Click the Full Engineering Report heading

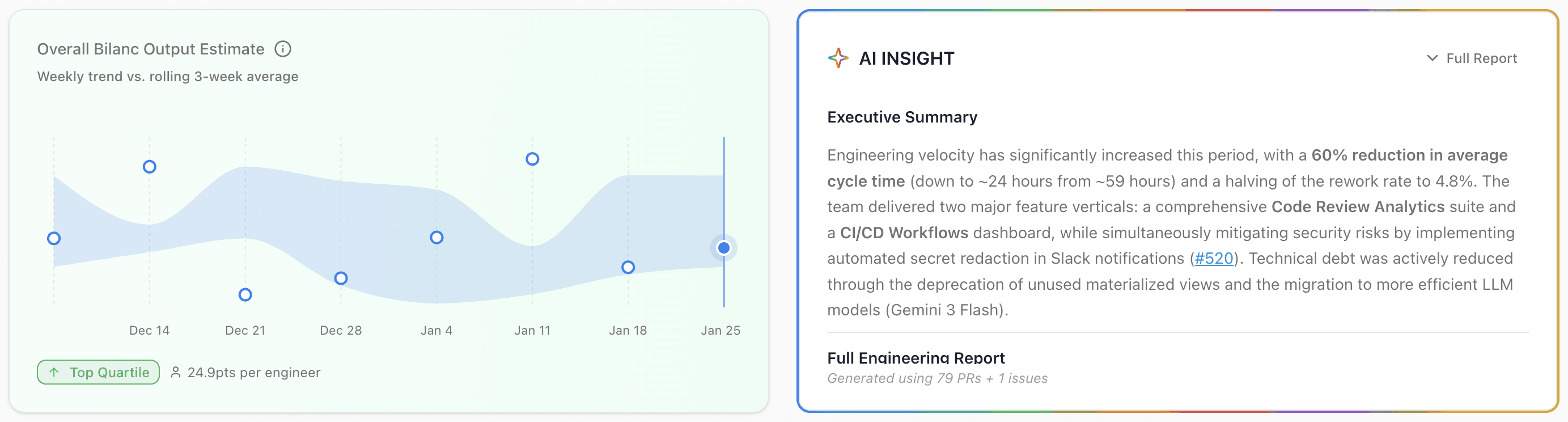(x=916, y=358)
